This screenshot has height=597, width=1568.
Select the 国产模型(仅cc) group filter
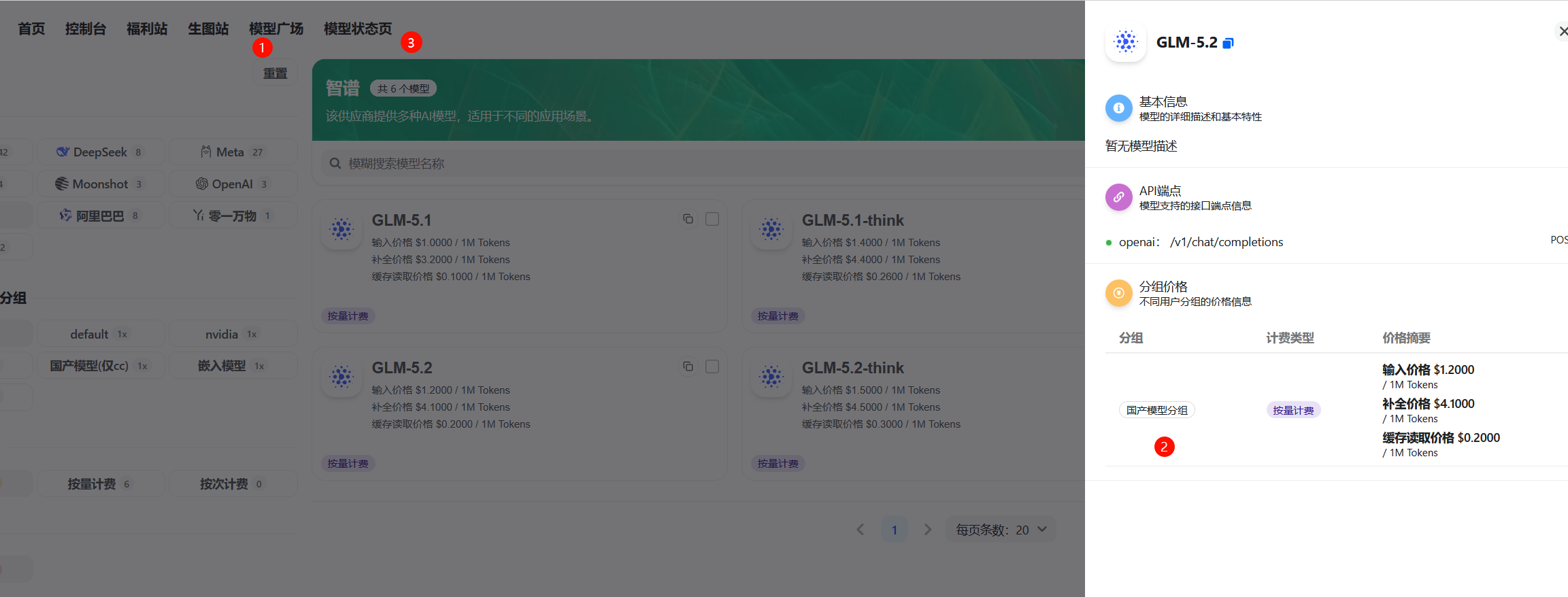[100, 366]
